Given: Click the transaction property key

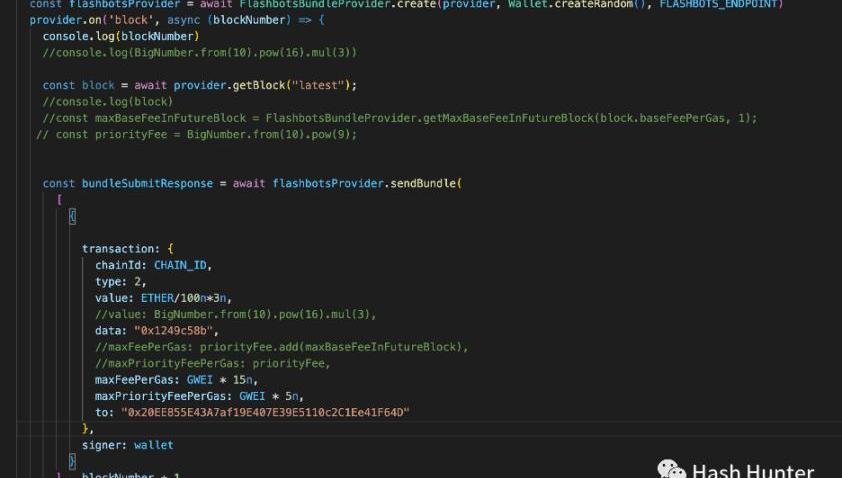Looking at the screenshot, I should coord(119,249).
